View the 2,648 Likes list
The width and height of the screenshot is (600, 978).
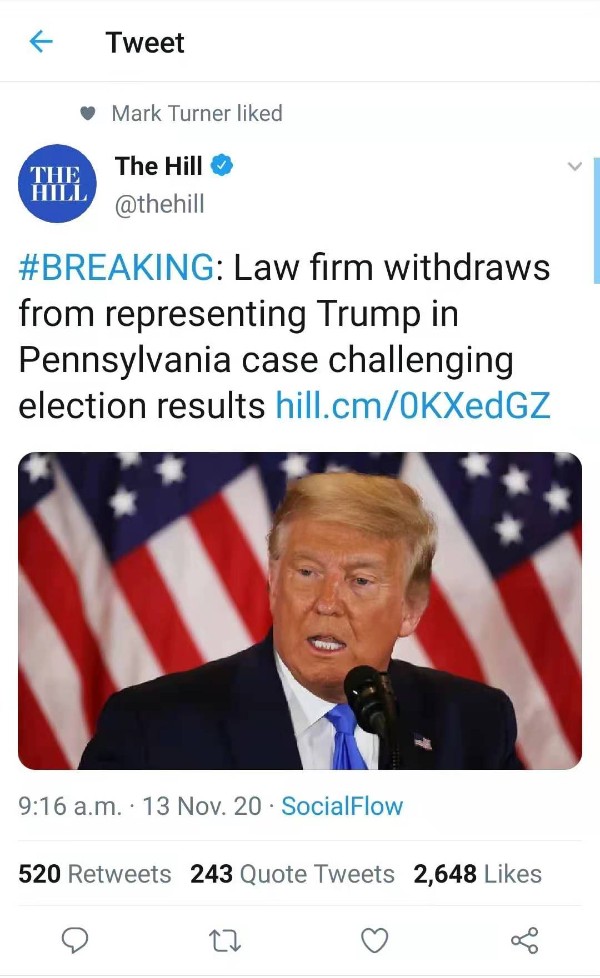click(477, 874)
